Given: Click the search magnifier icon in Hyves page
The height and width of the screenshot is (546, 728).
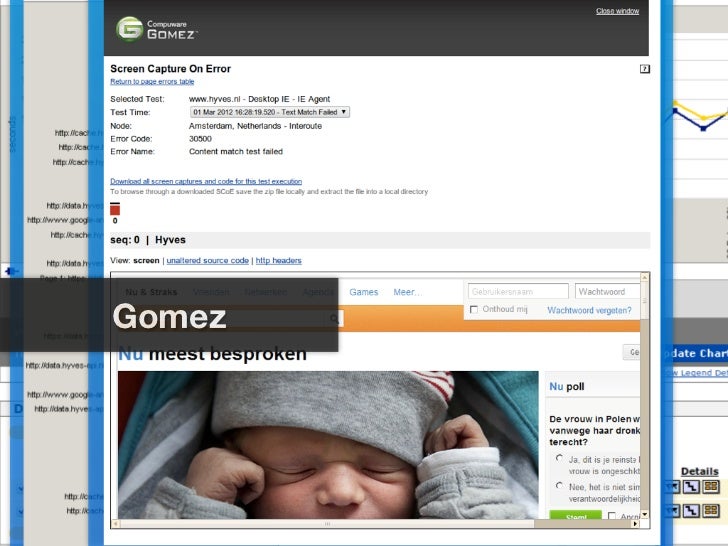Looking at the screenshot, I should pos(334,318).
